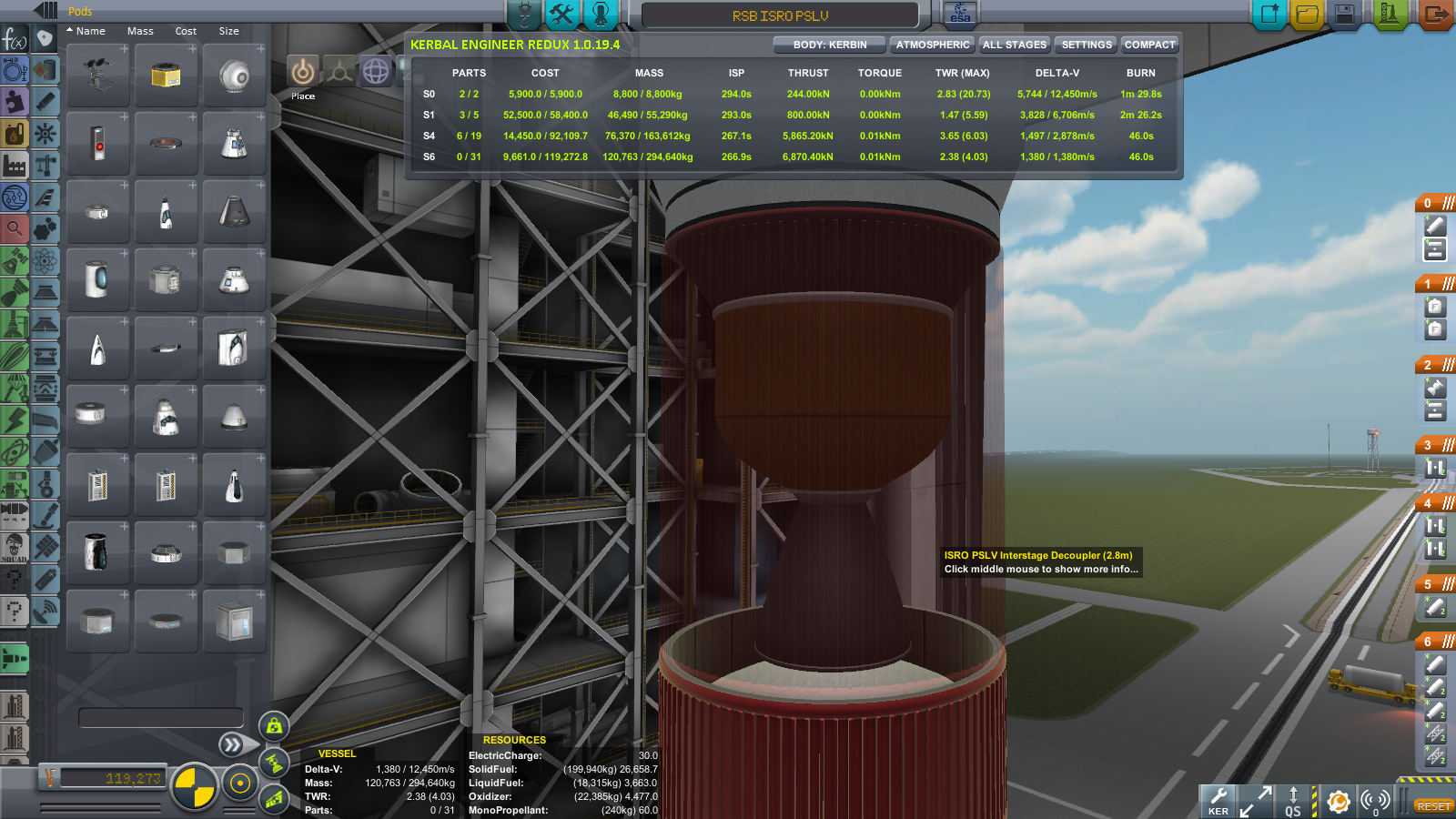Image resolution: width=1456 pixels, height=819 pixels.
Task: Launch the vessel with green rocket icon
Action: point(1389,14)
